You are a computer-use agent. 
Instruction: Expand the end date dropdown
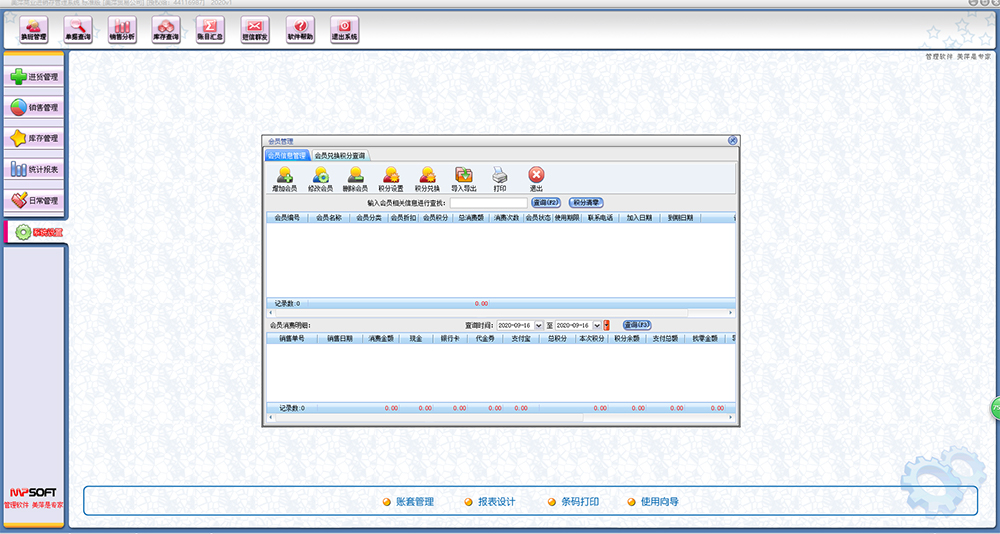pyautogui.click(x=597, y=325)
